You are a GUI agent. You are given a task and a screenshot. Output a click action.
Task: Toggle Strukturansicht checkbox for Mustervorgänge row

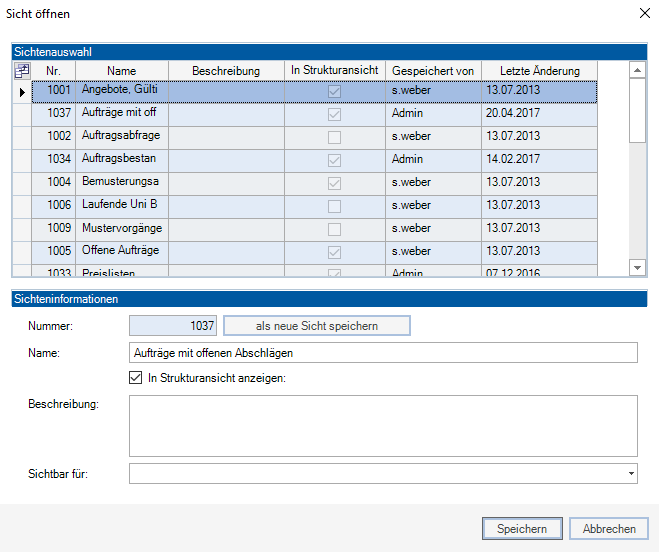(334, 228)
